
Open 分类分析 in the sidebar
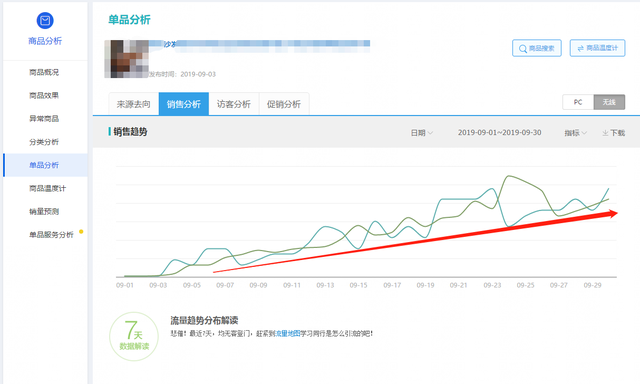coord(44,142)
